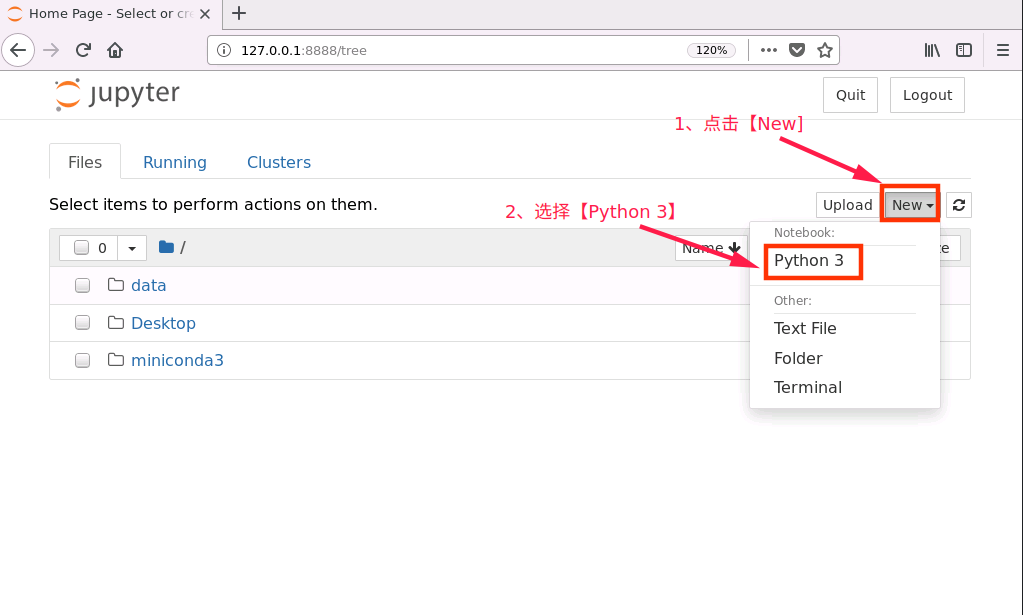Click the folder icon beside miniconda3
The height and width of the screenshot is (615, 1023).
[x=115, y=360]
